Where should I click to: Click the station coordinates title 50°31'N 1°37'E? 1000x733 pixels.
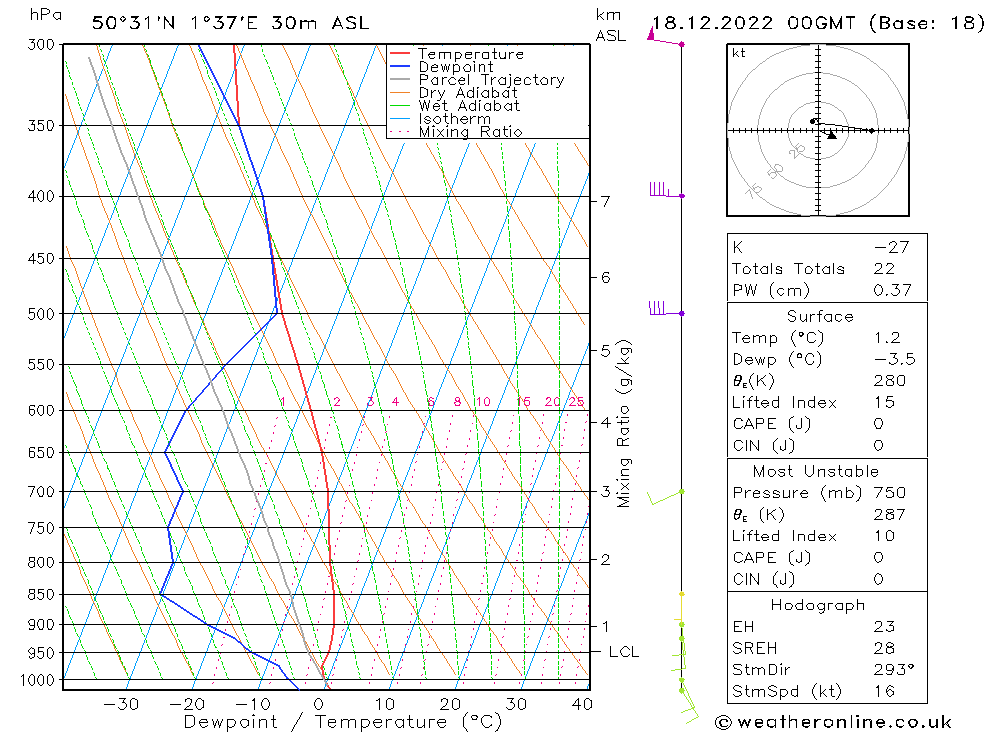click(x=175, y=23)
